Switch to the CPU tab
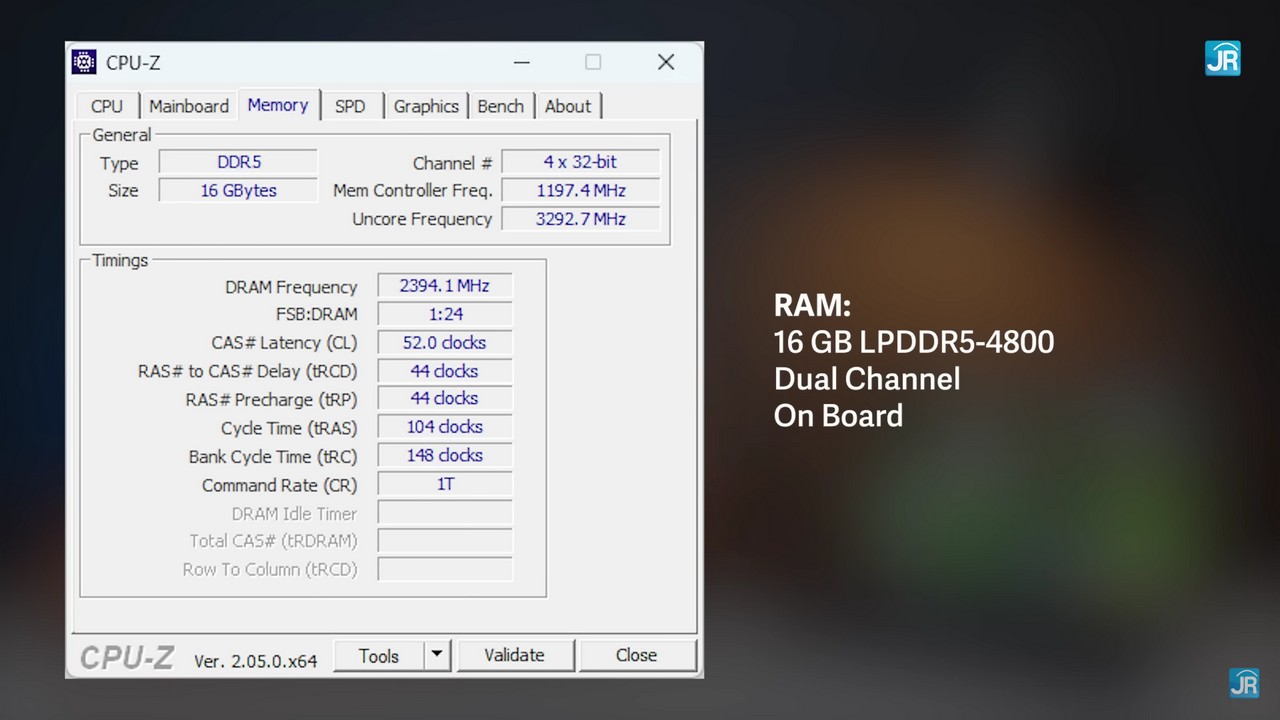The image size is (1280, 720). (107, 106)
